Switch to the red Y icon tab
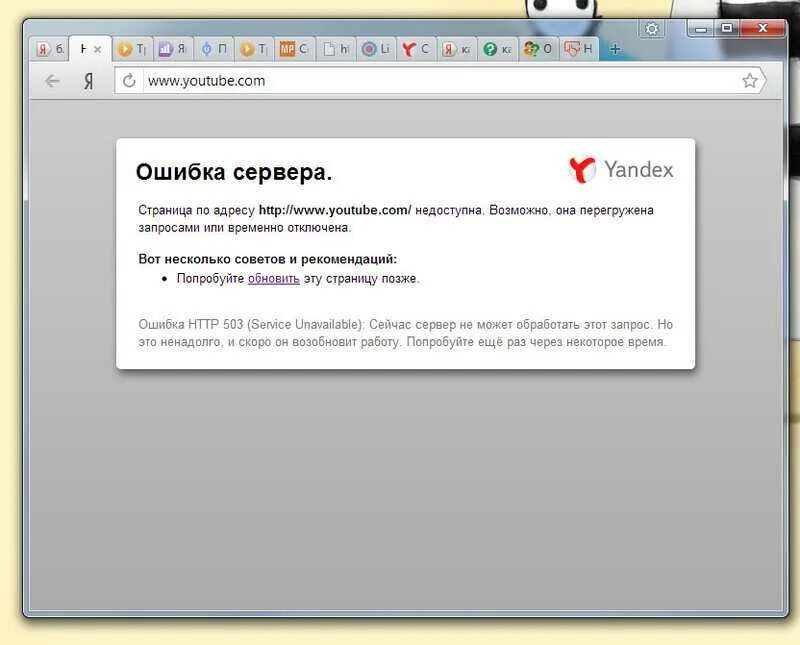 click(416, 49)
